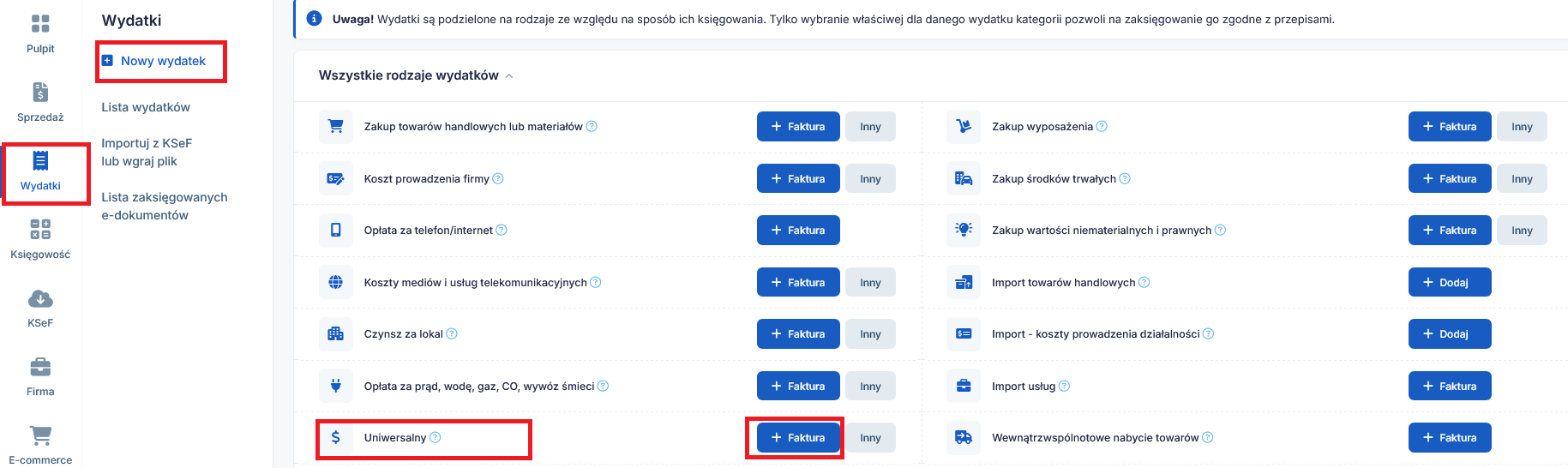Open the KSeF cloud icon
The width and height of the screenshot is (1568, 468).
point(40,298)
